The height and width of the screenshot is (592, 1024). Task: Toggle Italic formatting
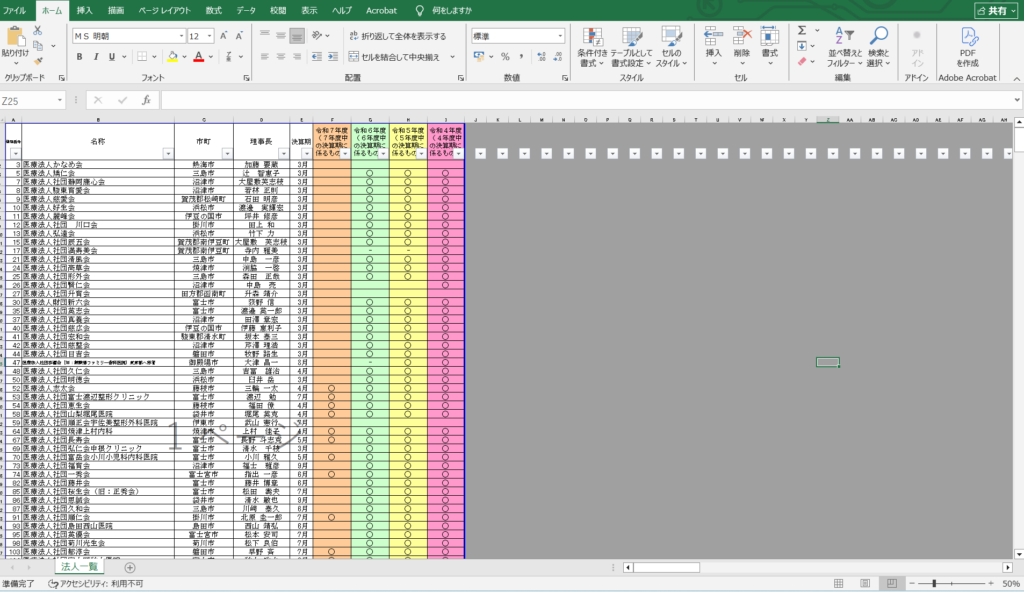(x=96, y=57)
